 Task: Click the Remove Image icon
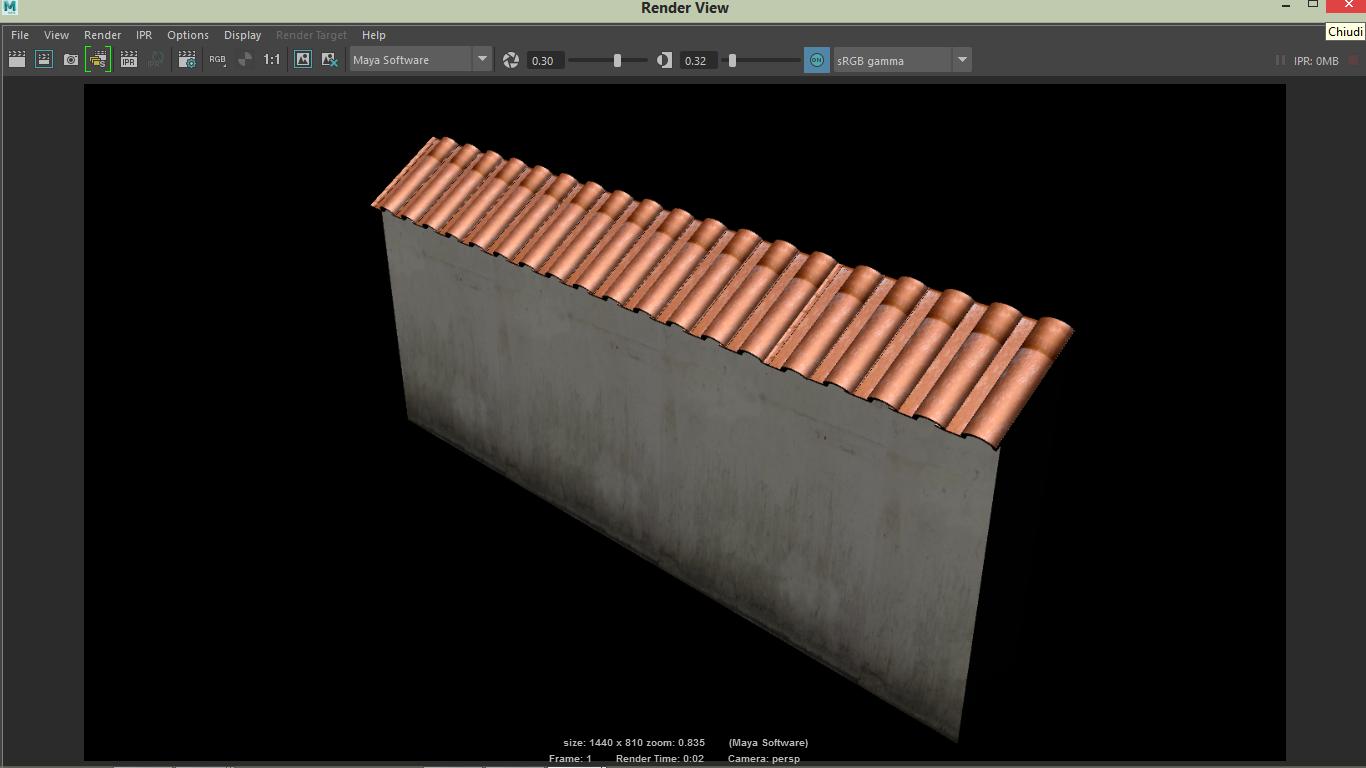point(329,60)
